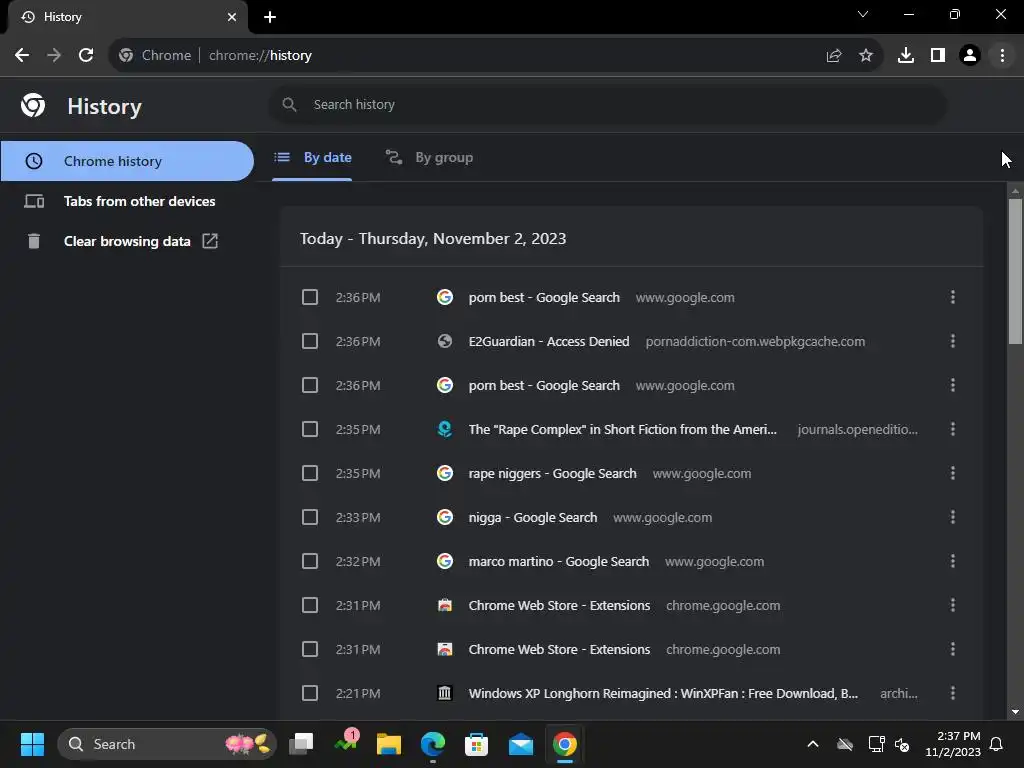Click the Windows taskbar Search box
The image size is (1024, 768).
point(167,744)
